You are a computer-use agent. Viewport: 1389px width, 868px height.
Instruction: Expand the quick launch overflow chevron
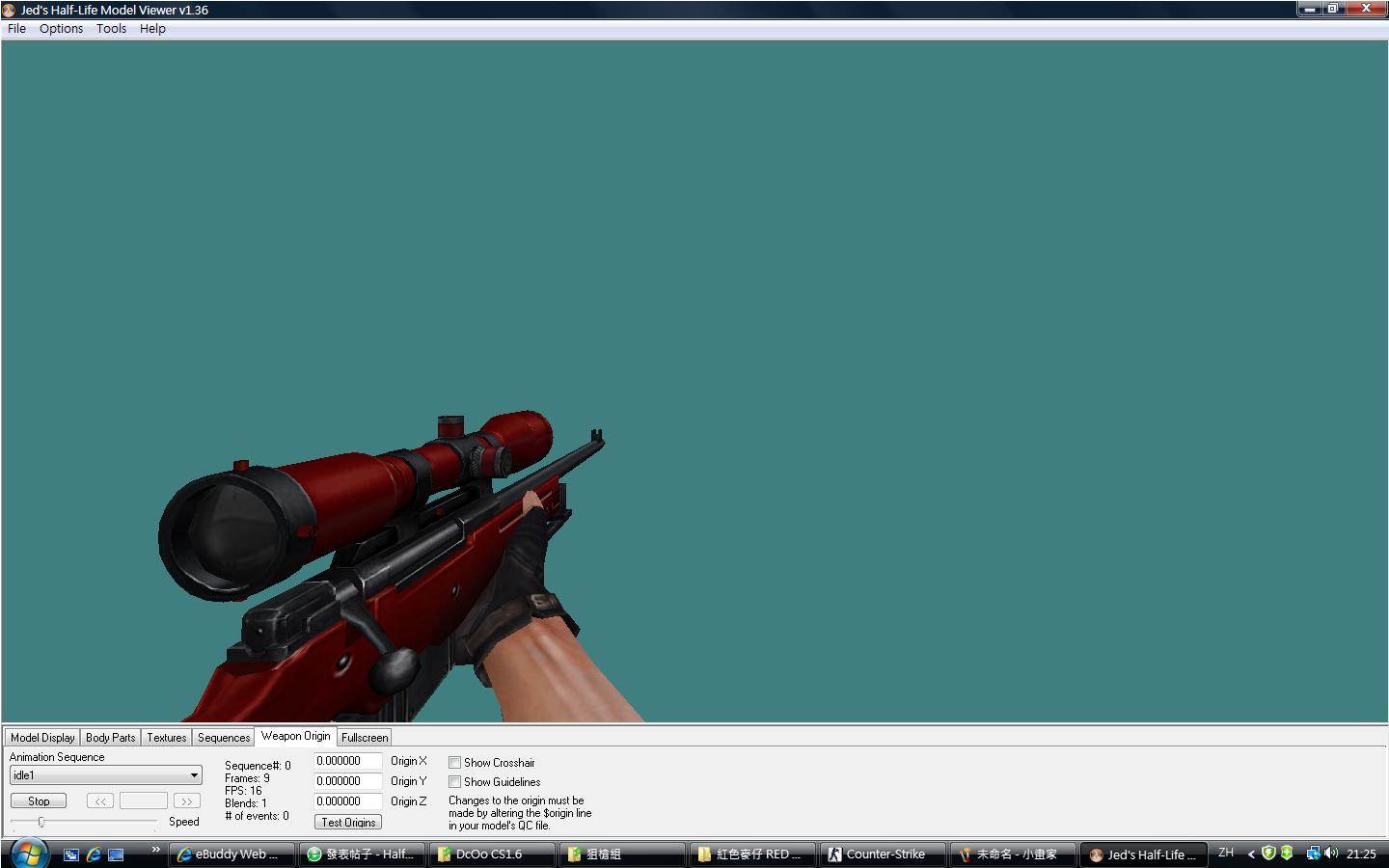155,850
